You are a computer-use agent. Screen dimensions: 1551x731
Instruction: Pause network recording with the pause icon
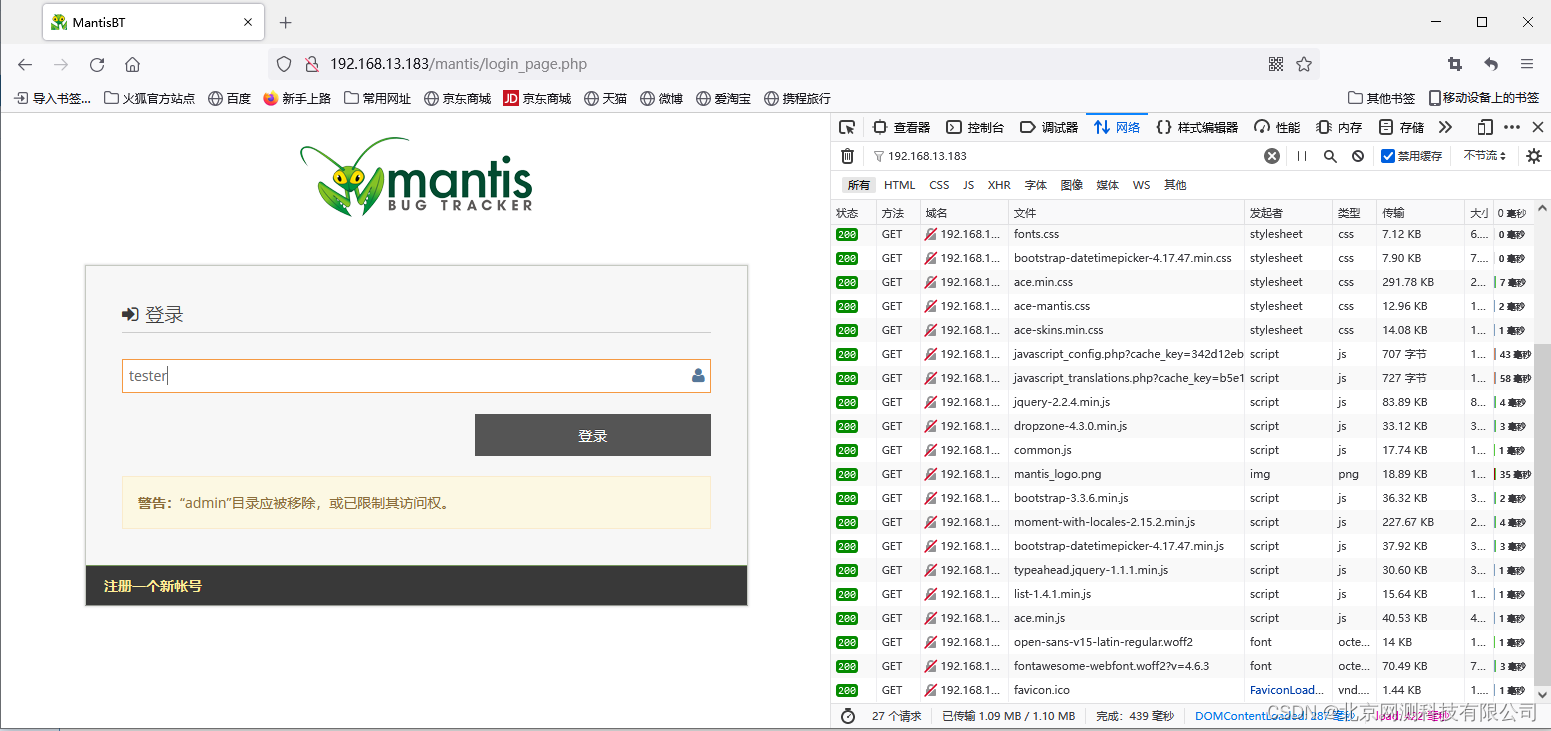1302,156
